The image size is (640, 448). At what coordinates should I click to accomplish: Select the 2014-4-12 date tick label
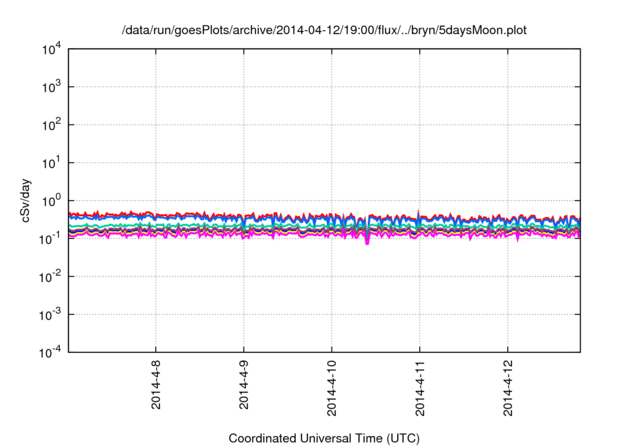tap(508, 388)
